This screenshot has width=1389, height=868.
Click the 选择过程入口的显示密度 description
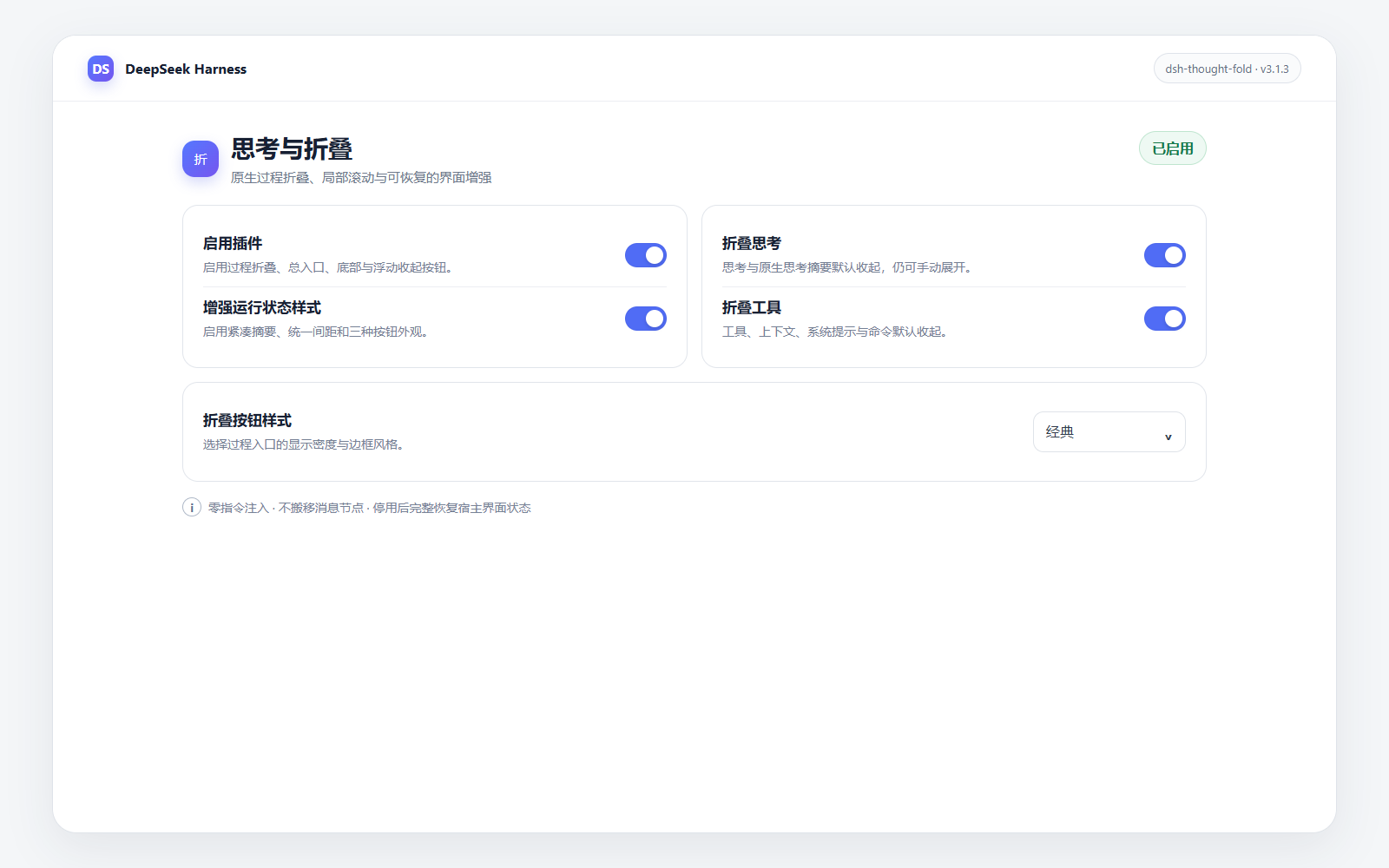pyautogui.click(x=304, y=445)
